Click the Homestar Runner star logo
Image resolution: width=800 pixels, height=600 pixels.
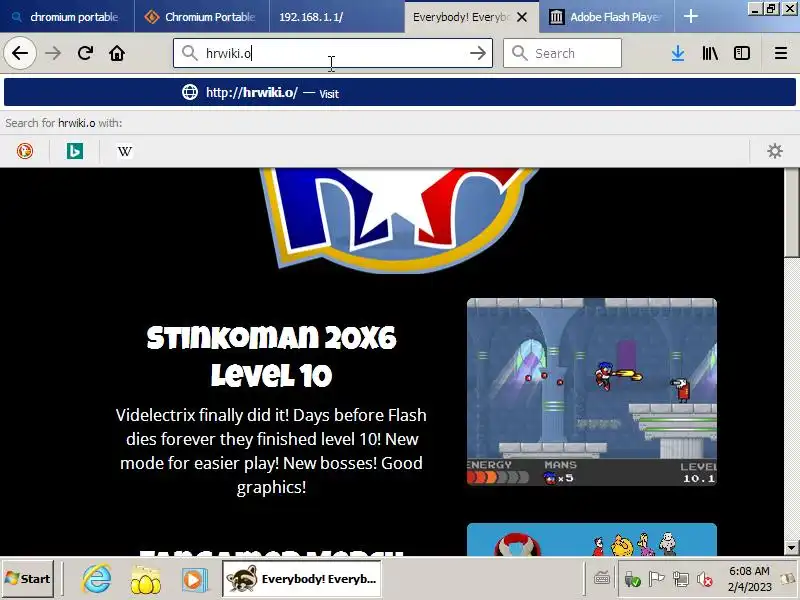[x=398, y=219]
